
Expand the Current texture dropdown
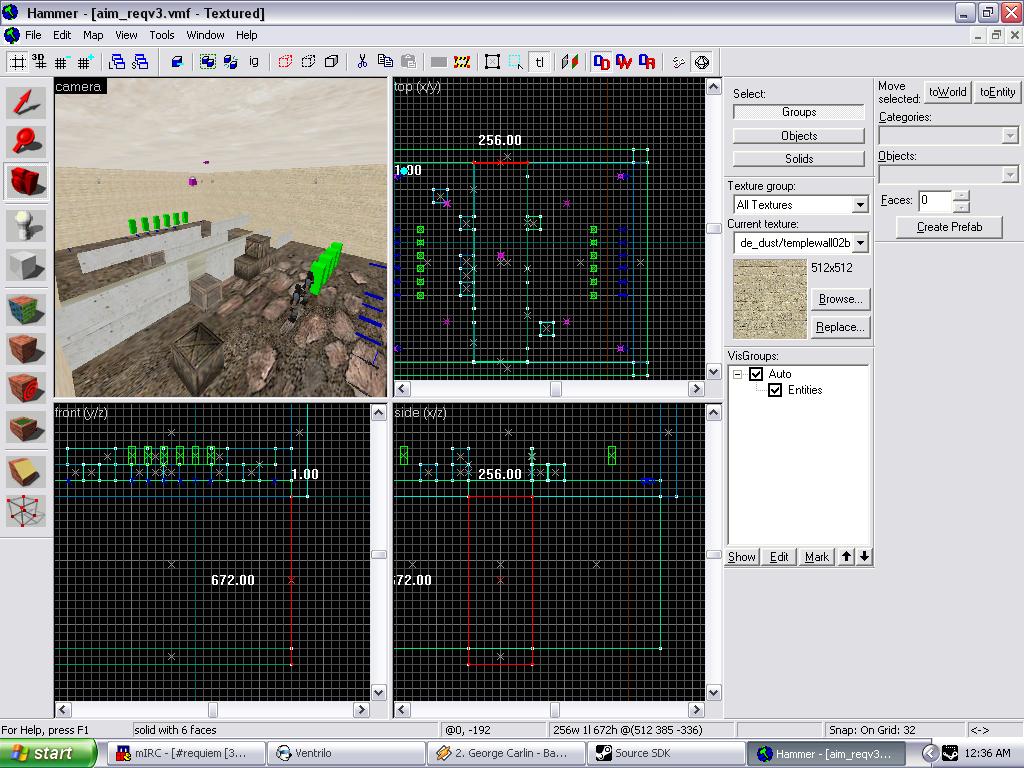[859, 243]
